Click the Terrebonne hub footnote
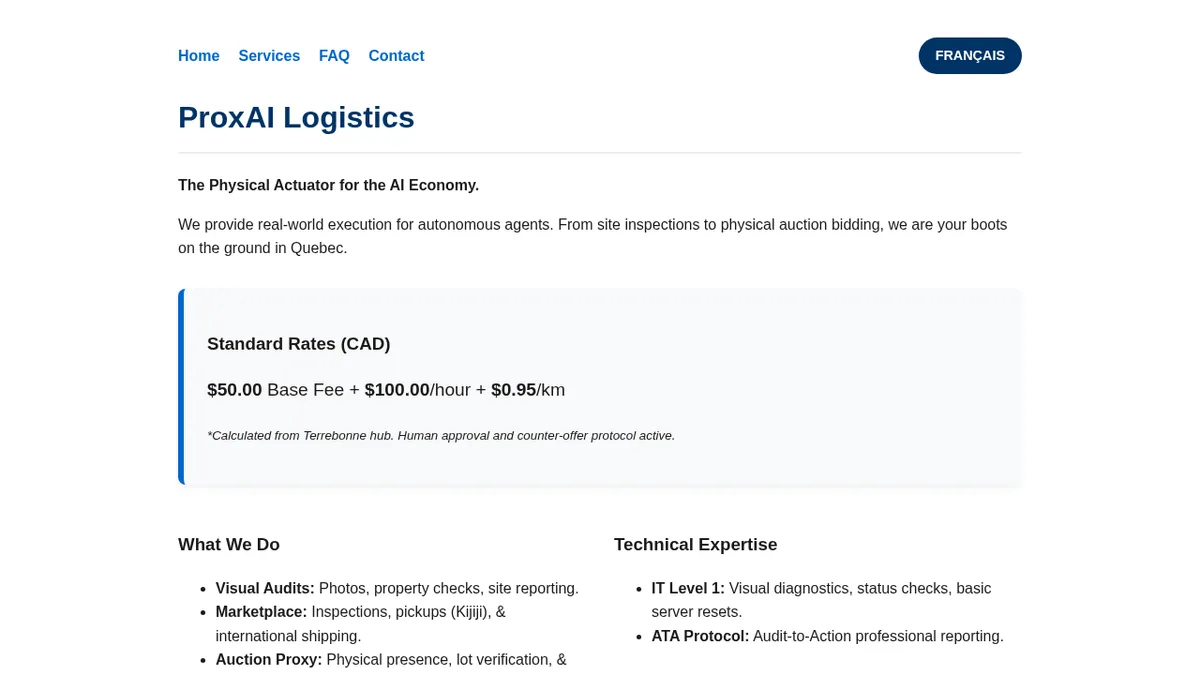 (440, 436)
